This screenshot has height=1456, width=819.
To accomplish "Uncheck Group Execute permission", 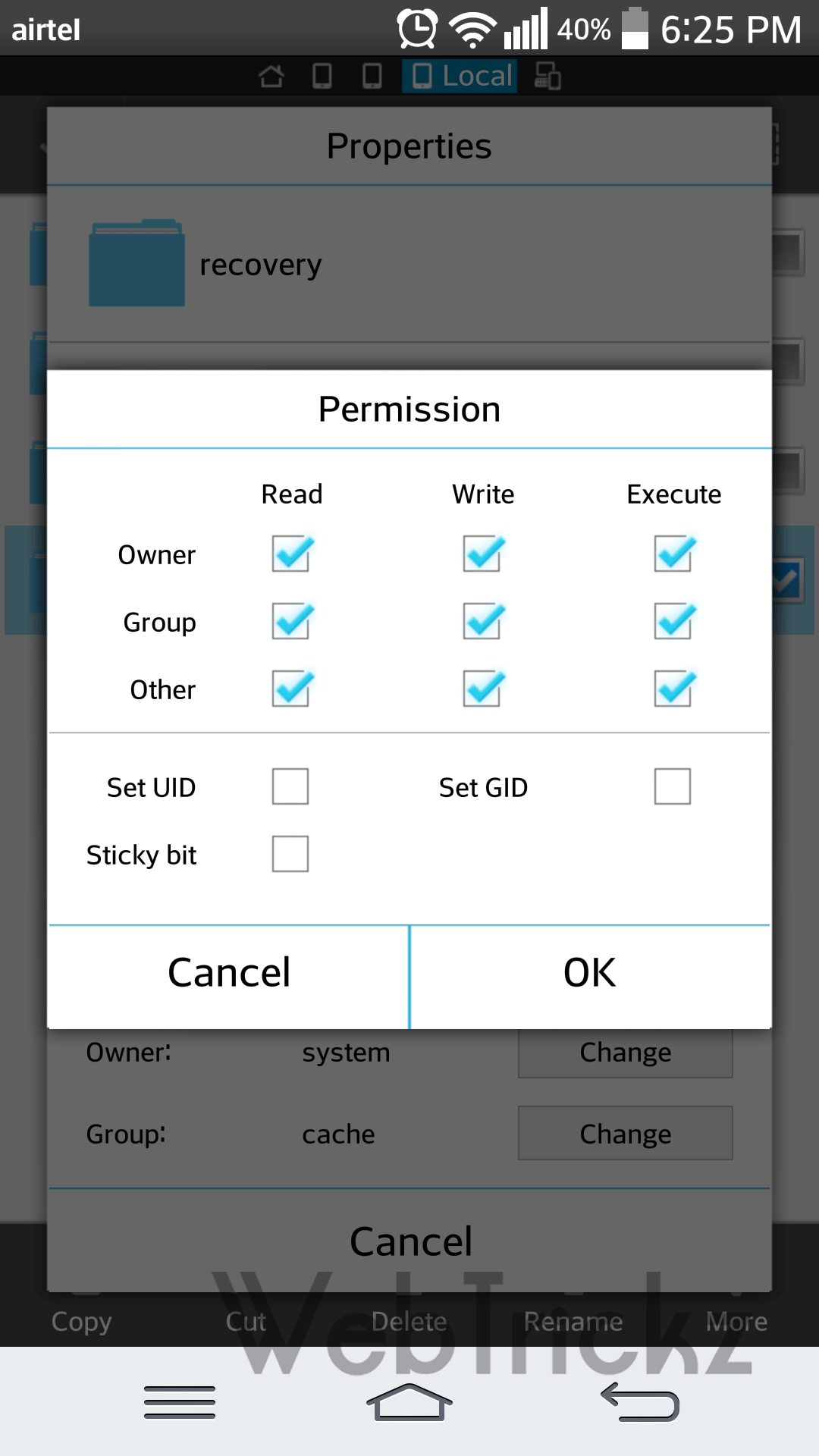I will [674, 621].
